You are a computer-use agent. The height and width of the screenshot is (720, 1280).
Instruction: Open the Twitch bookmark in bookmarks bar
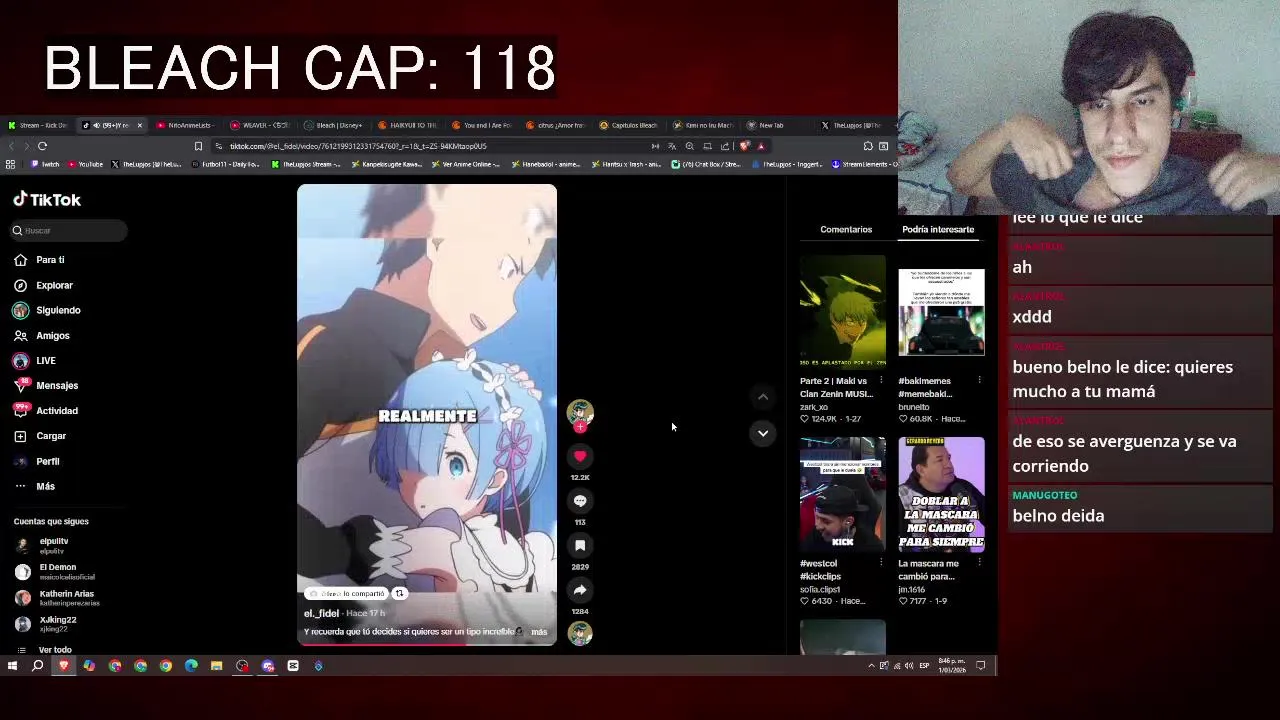coord(45,164)
